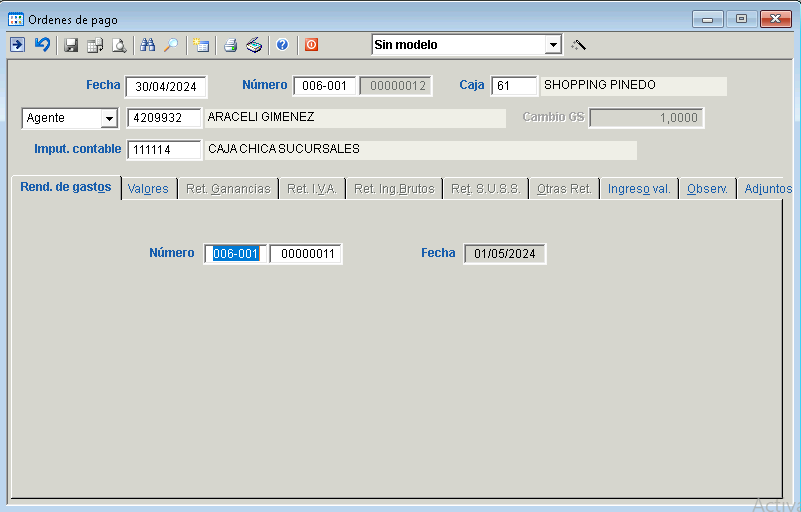The width and height of the screenshot is (801, 512).
Task: Click the print preview page icon
Action: (119, 45)
